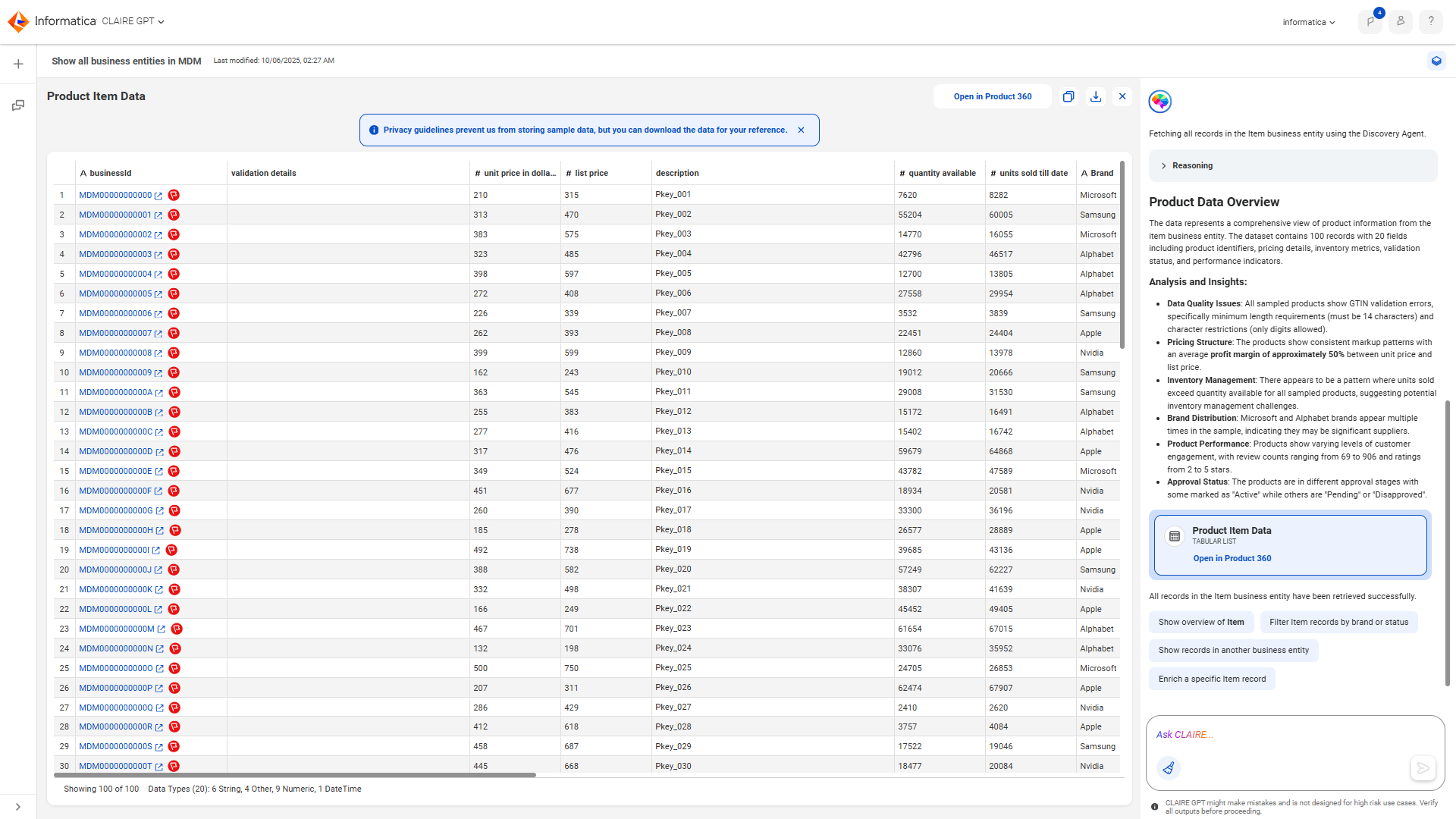Open the CLAIRE GPT product switcher dropdown
The height and width of the screenshot is (819, 1456).
click(133, 21)
